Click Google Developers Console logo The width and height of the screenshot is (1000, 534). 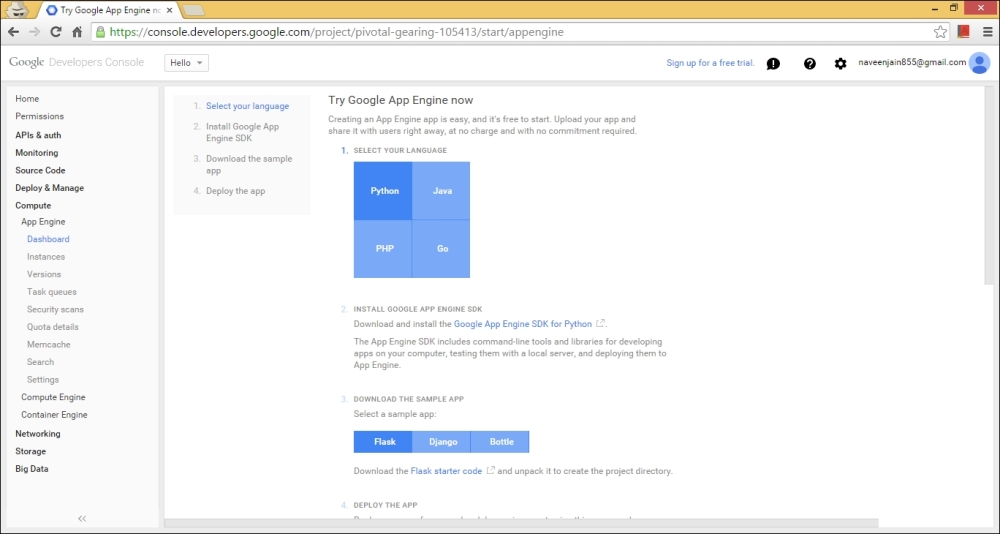tap(77, 63)
